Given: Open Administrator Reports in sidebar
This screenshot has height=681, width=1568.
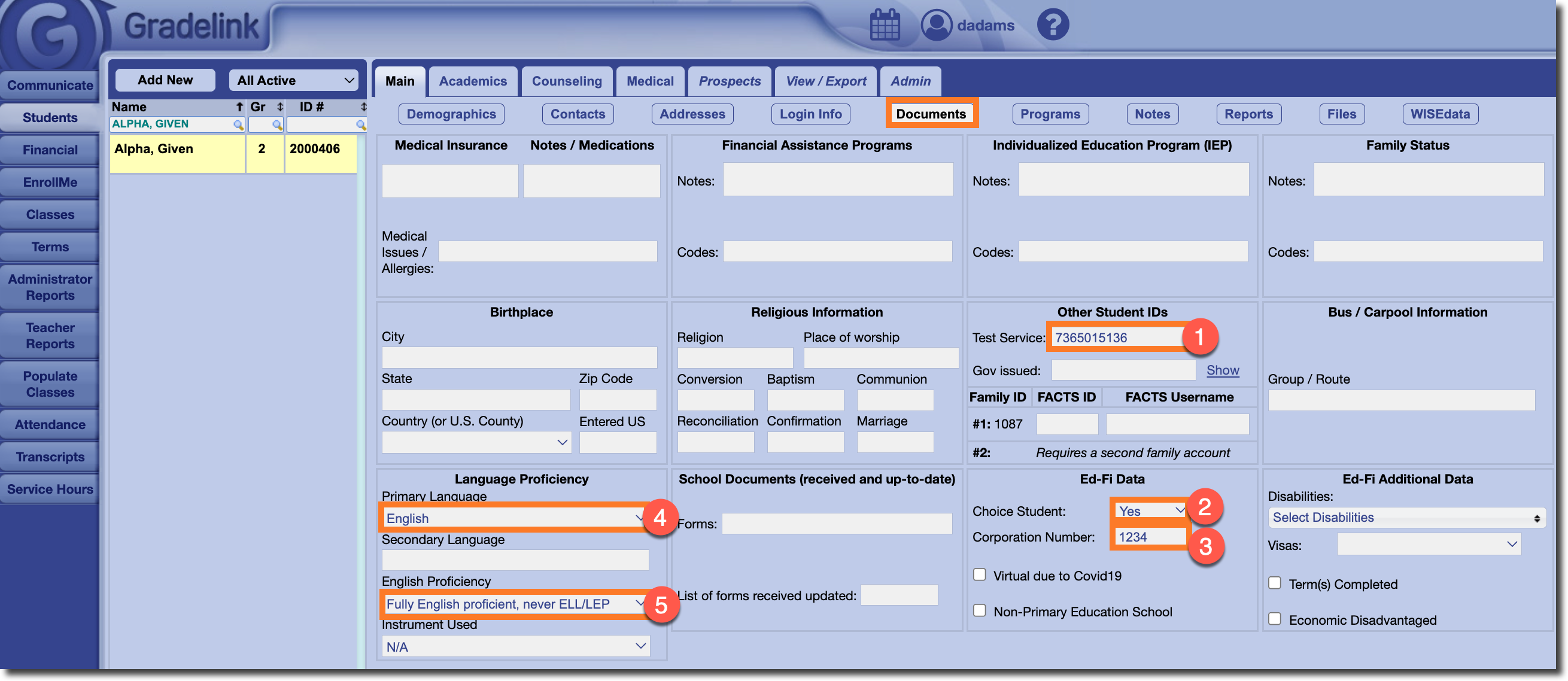Looking at the screenshot, I should tap(50, 287).
